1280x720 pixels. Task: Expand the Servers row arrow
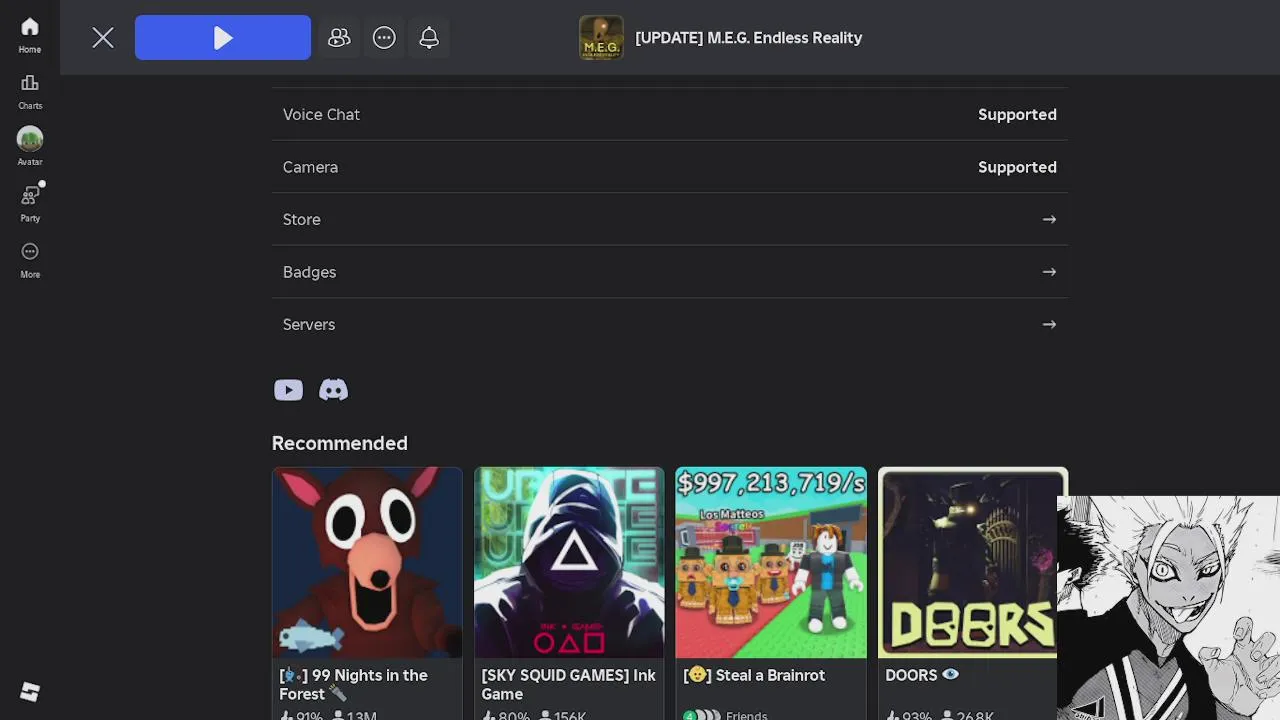tap(1049, 324)
